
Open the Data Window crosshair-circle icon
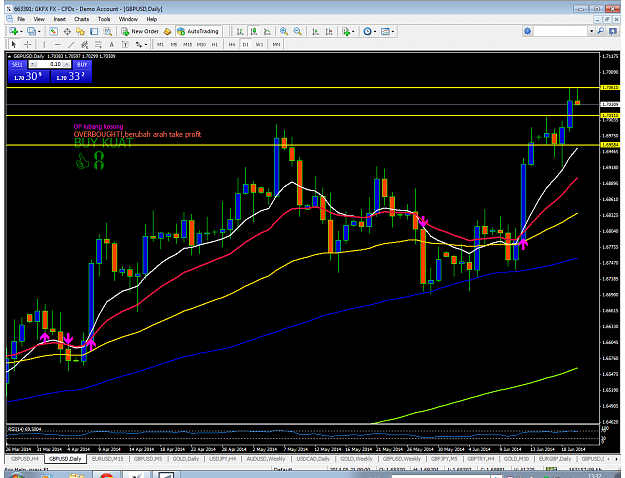(x=67, y=31)
